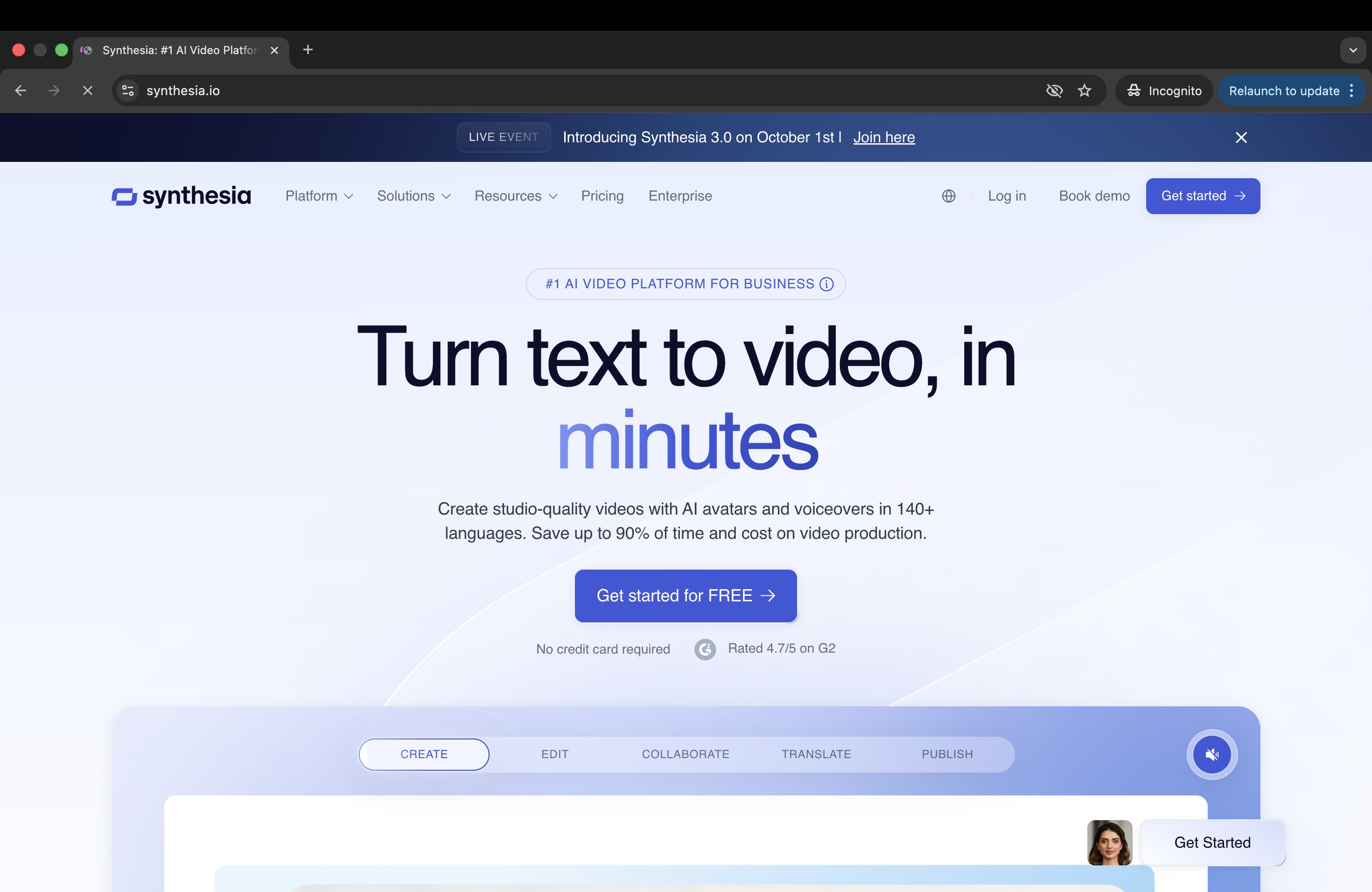Viewport: 1372px width, 892px height.
Task: Unmute the demo video sound
Action: [x=1212, y=754]
